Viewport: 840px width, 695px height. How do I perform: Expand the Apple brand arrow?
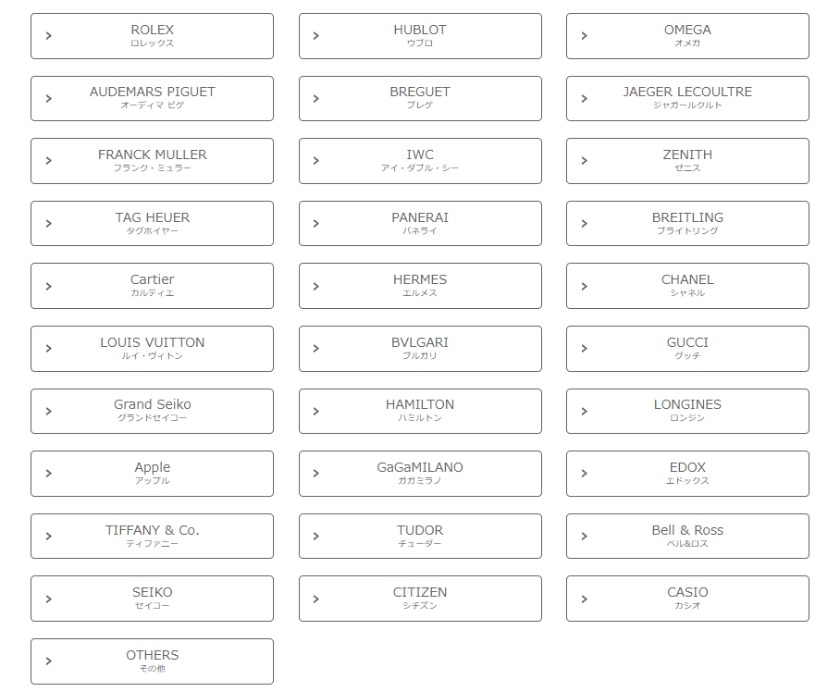point(49,474)
